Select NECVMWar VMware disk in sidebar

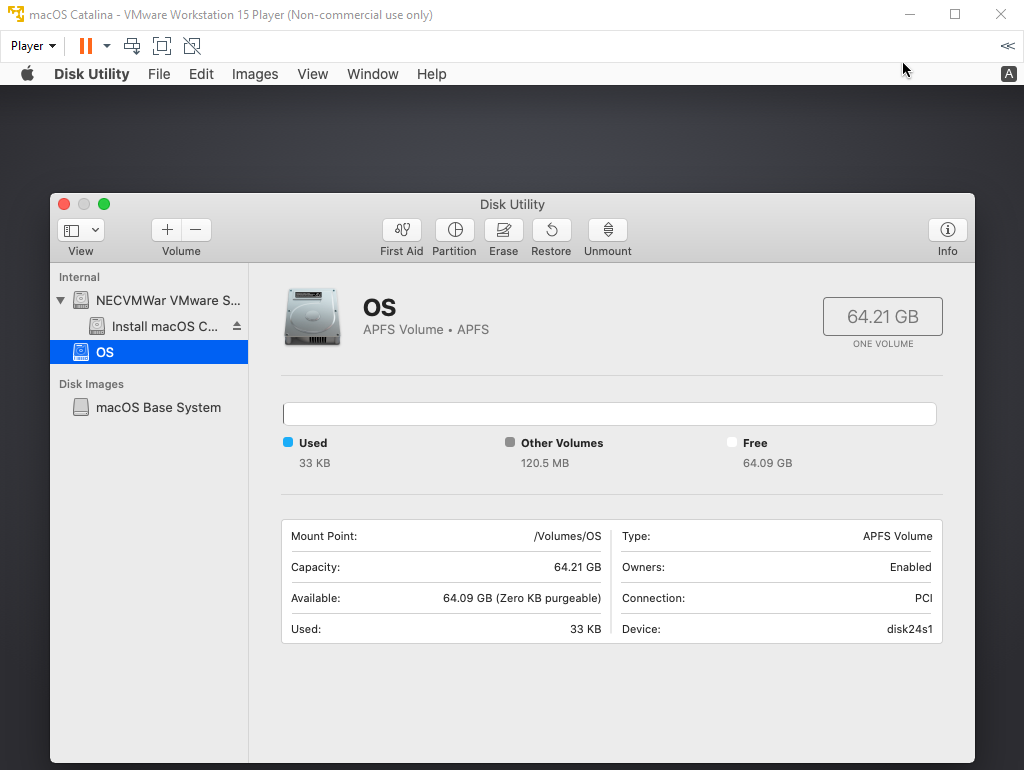pos(150,300)
